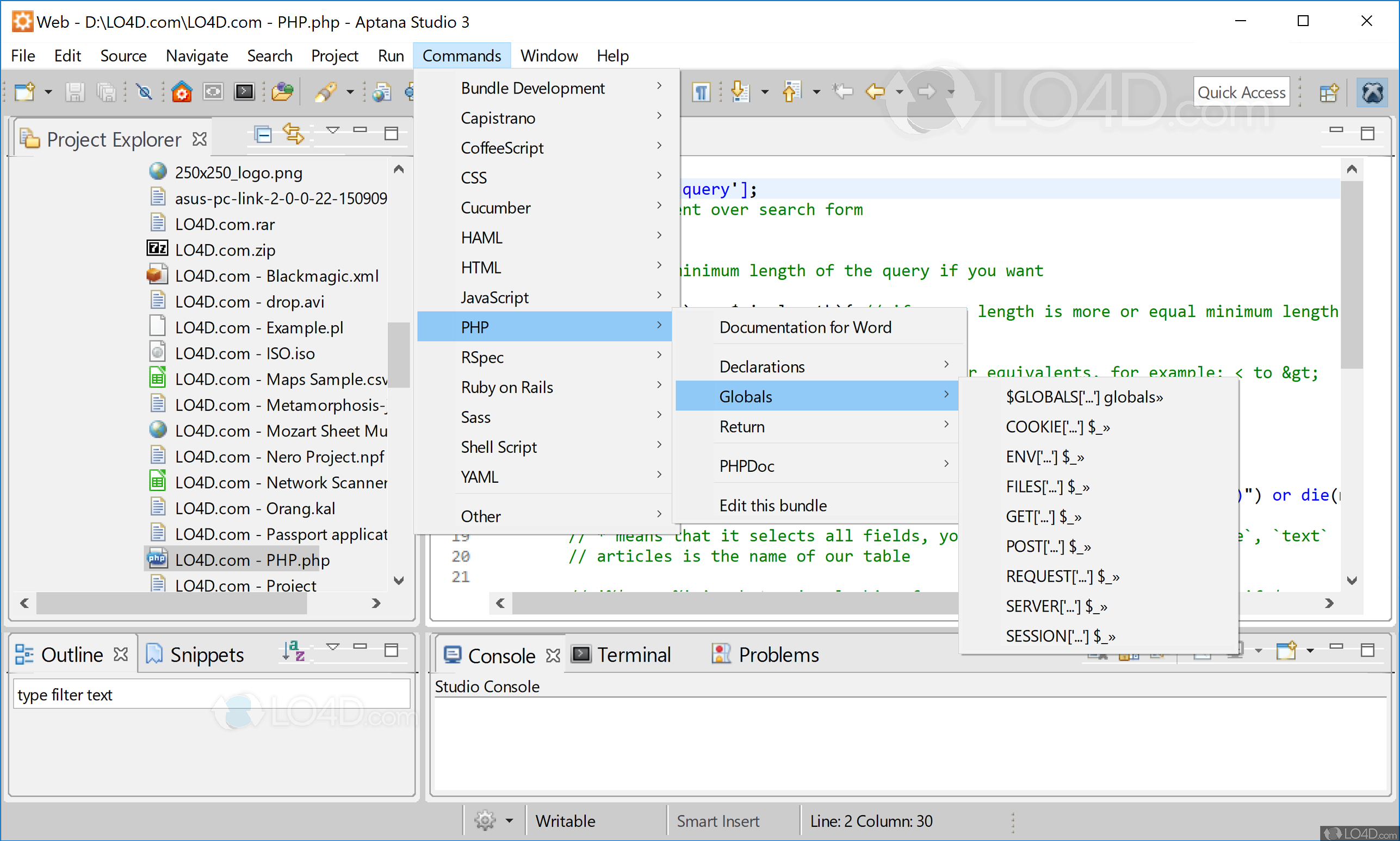
Task: Click the filter text field in Outline panel
Action: point(211,694)
